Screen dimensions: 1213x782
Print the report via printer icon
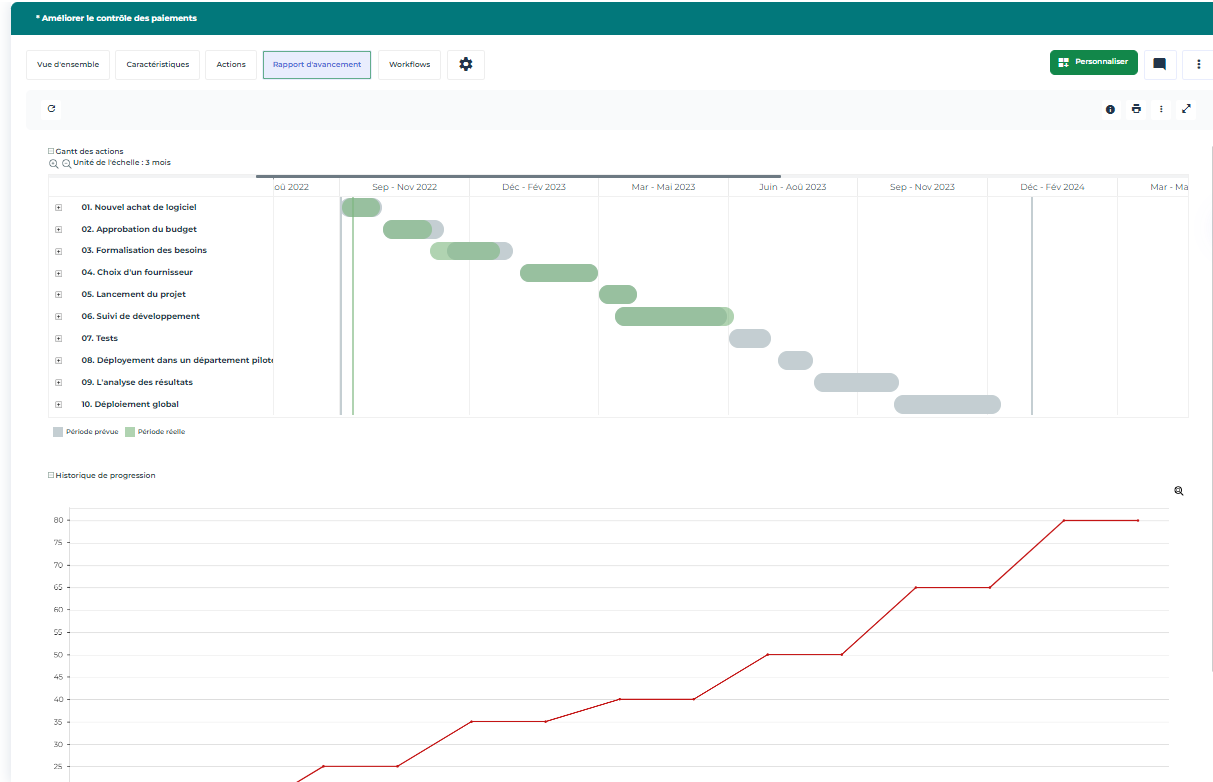[x=1136, y=109]
